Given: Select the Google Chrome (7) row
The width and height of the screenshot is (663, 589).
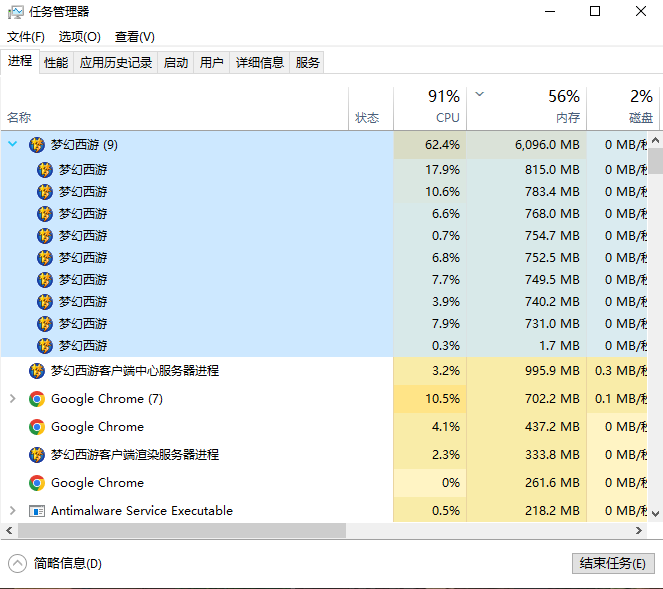Looking at the screenshot, I should click(x=324, y=399).
